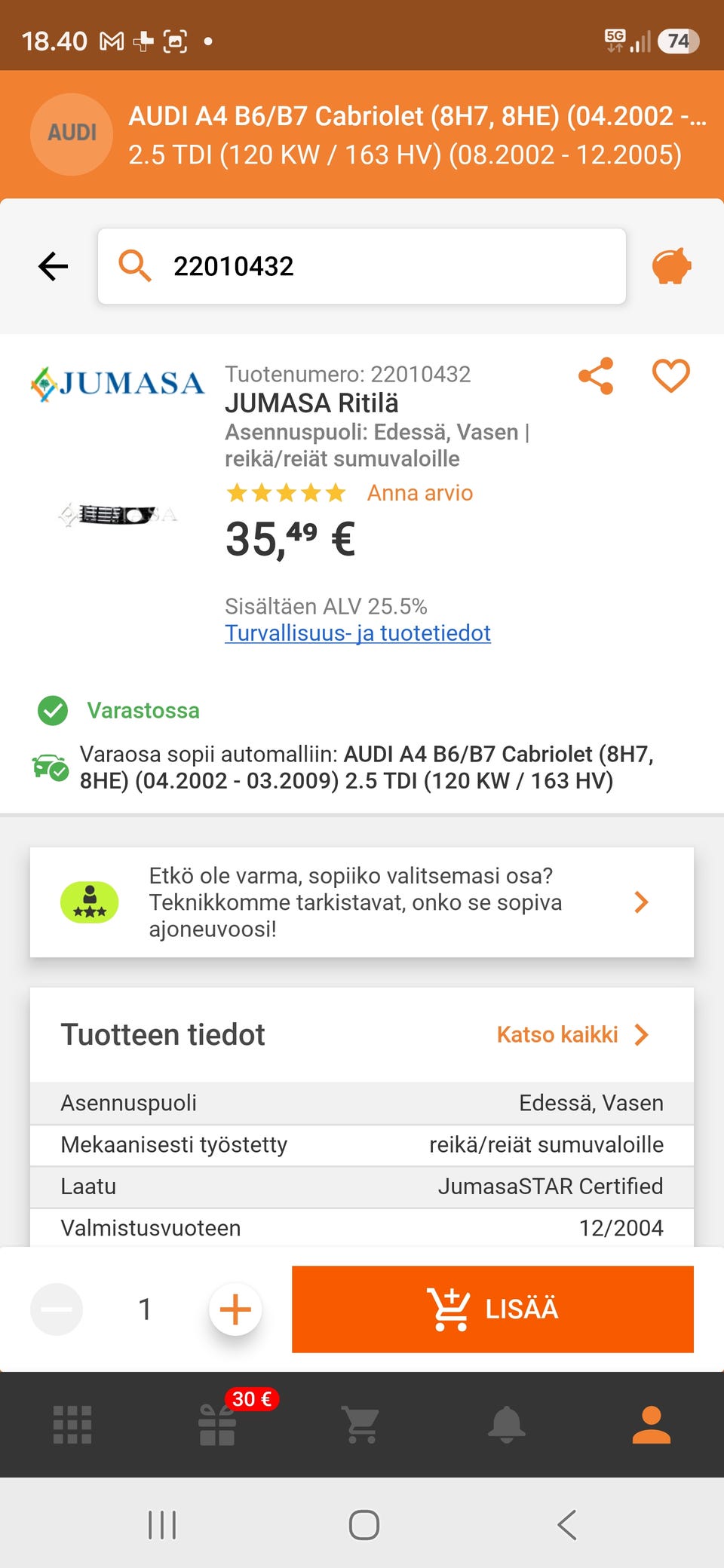Increase quantity with plus button
Viewport: 724px width, 1568px height.
(x=235, y=1309)
